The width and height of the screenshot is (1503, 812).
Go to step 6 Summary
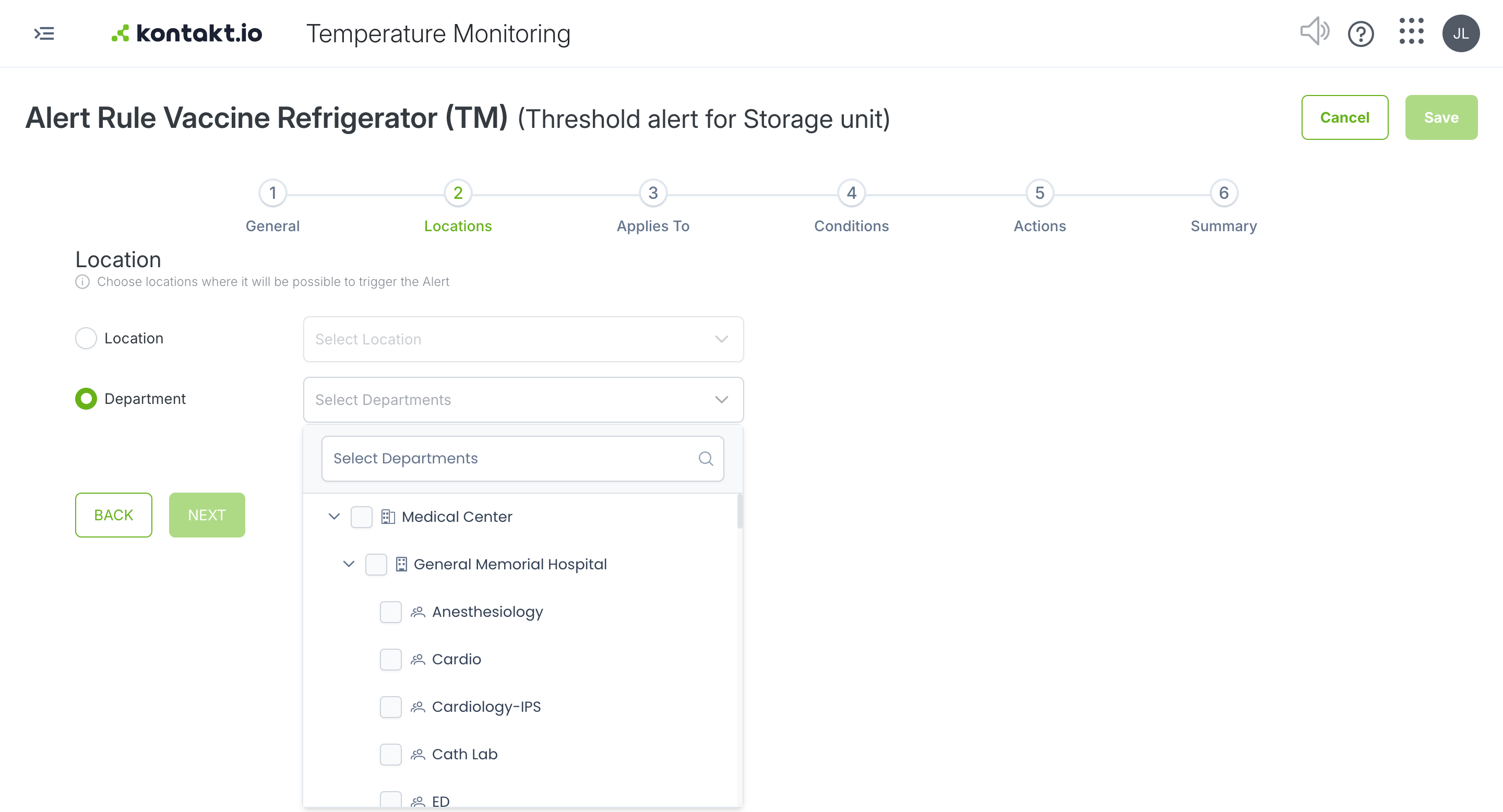1223,206
